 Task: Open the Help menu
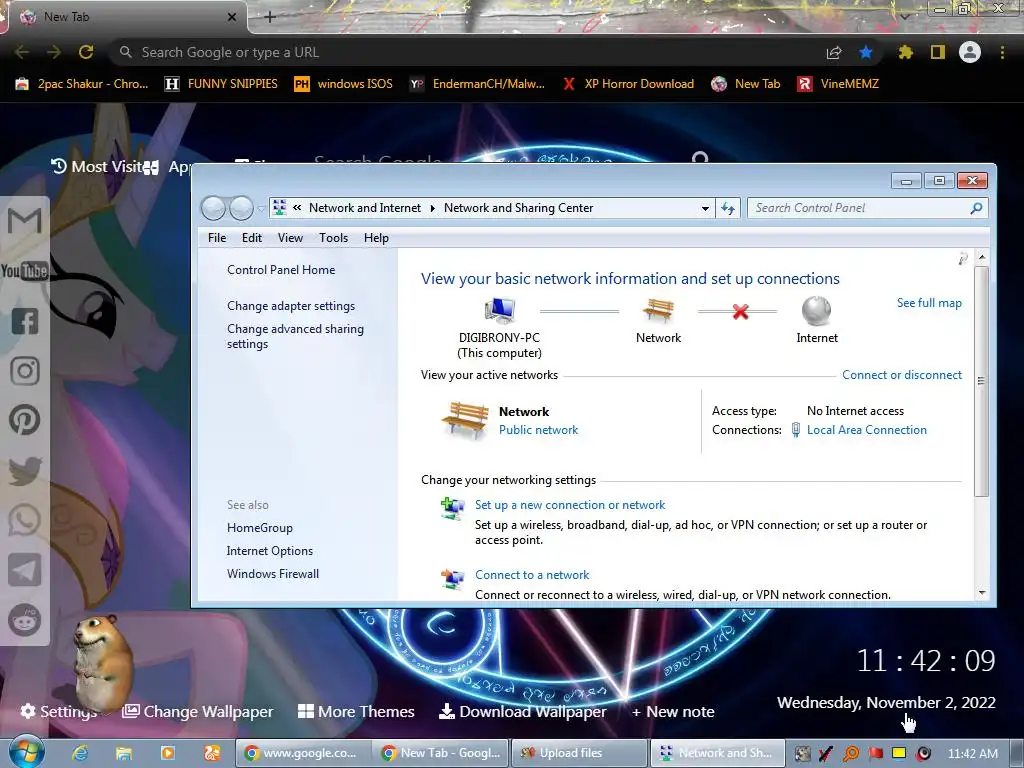point(376,238)
